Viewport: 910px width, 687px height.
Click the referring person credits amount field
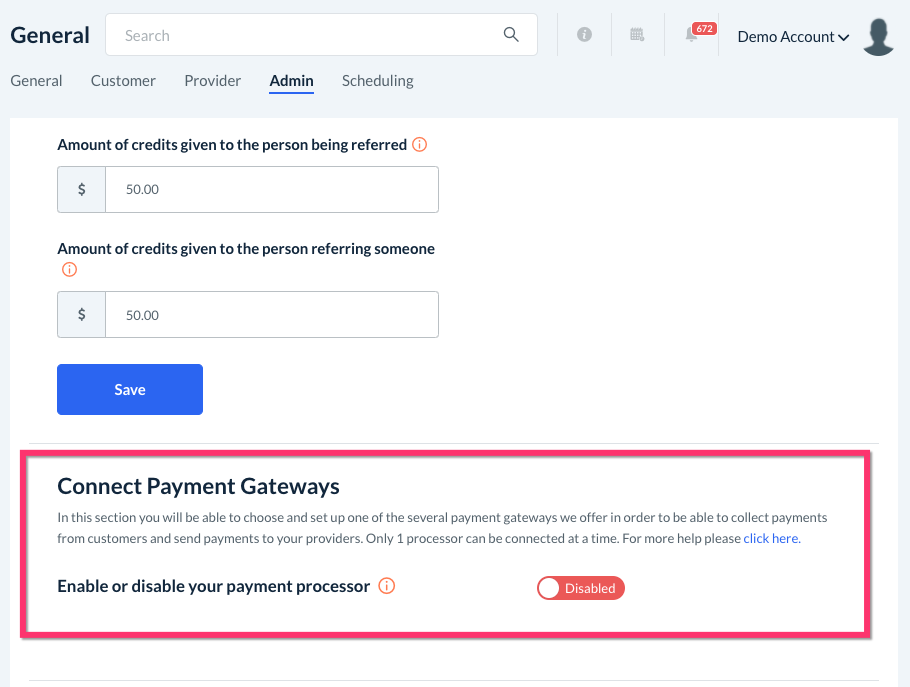(271, 315)
